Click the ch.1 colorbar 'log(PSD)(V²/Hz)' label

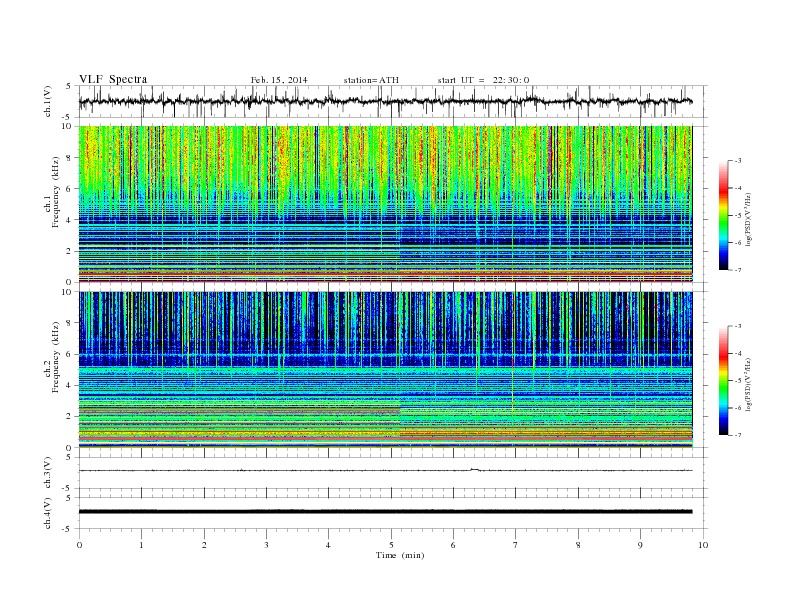pyautogui.click(x=749, y=219)
